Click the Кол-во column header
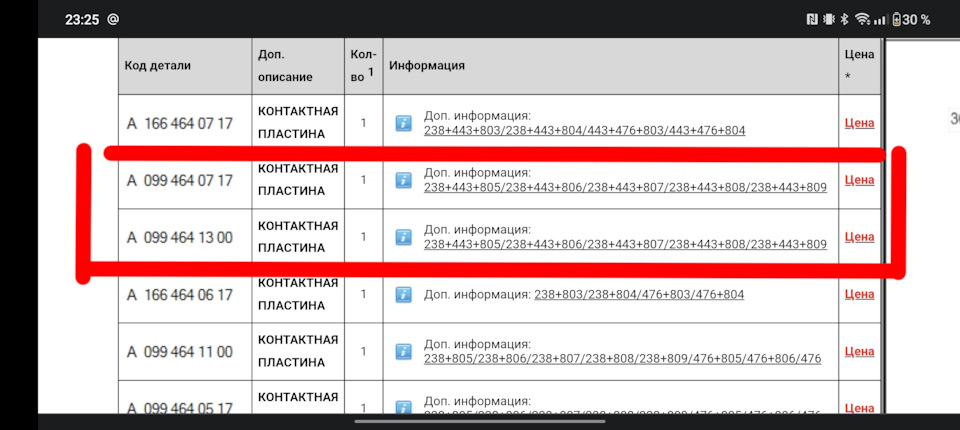The width and height of the screenshot is (960, 430). pos(364,66)
